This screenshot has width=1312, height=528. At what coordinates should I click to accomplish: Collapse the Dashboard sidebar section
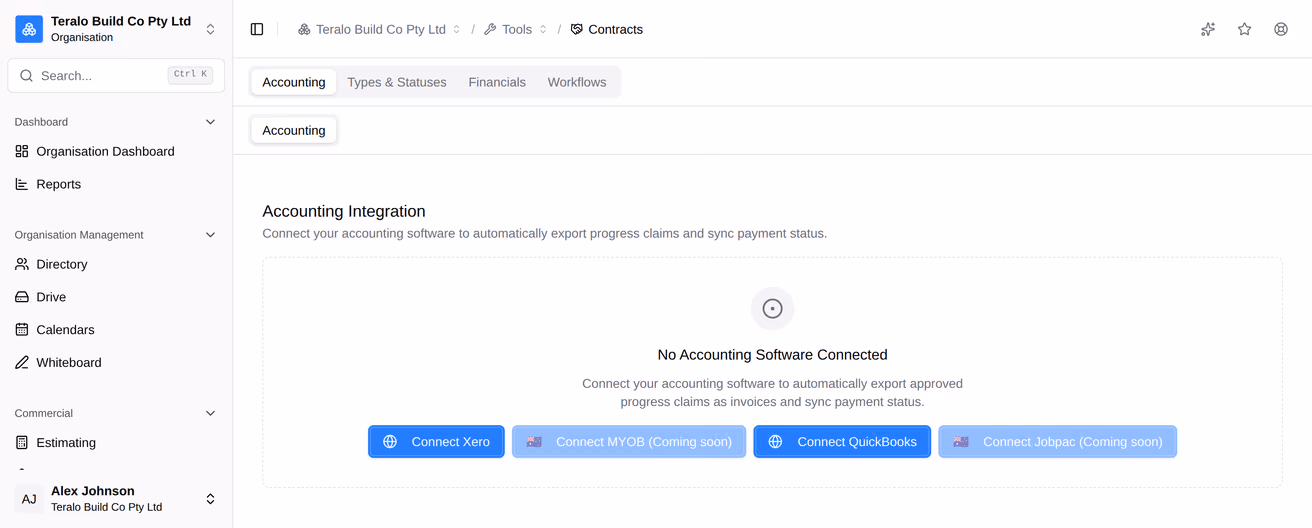tap(210, 122)
